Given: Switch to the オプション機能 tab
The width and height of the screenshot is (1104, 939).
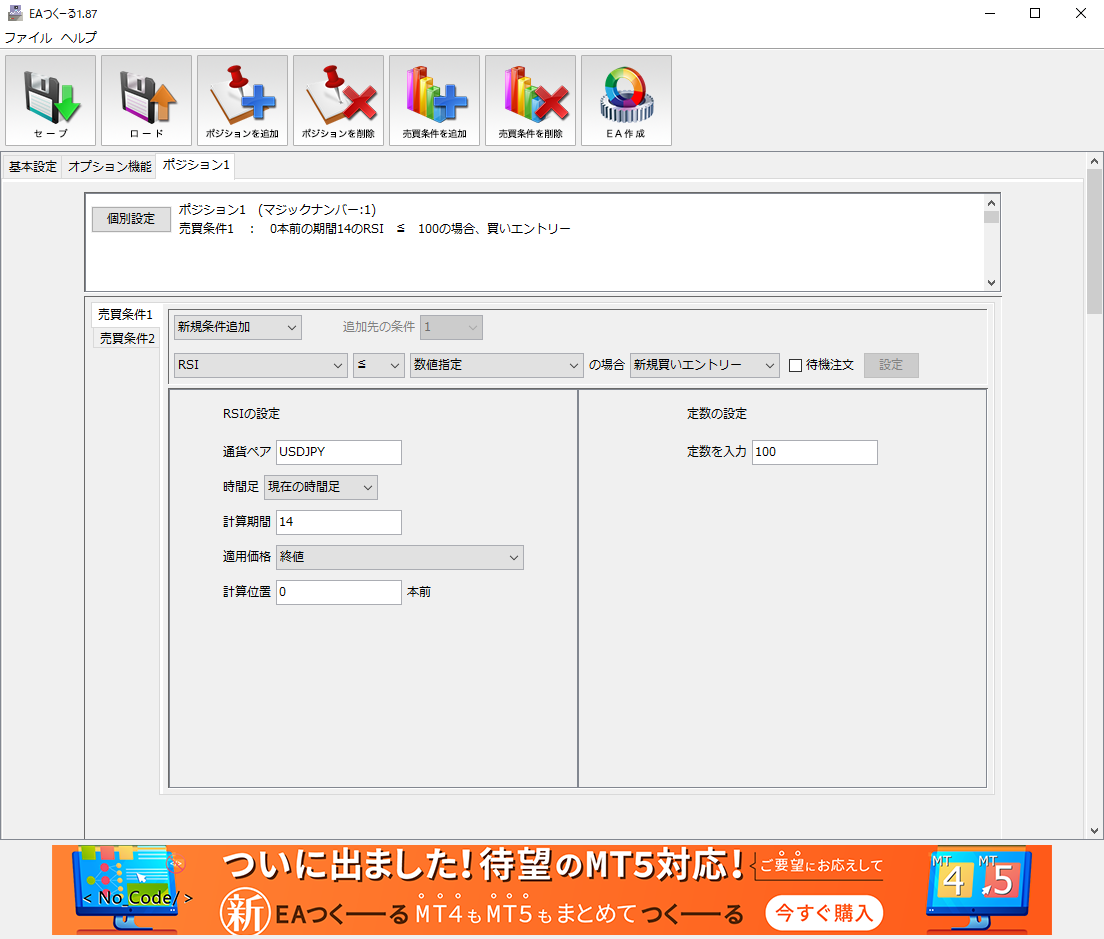Looking at the screenshot, I should [109, 167].
